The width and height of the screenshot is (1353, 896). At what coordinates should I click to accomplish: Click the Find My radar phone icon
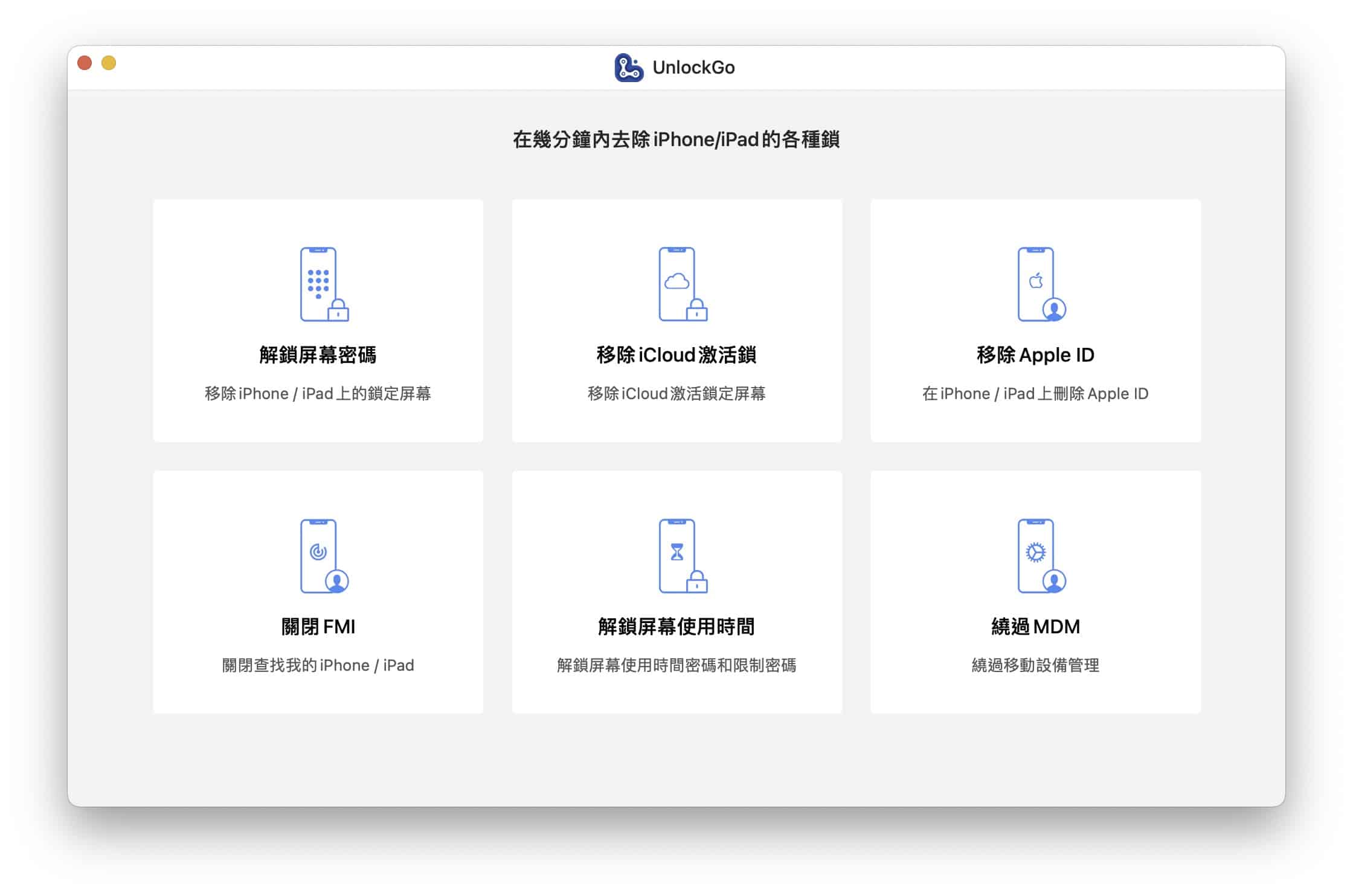324,556
